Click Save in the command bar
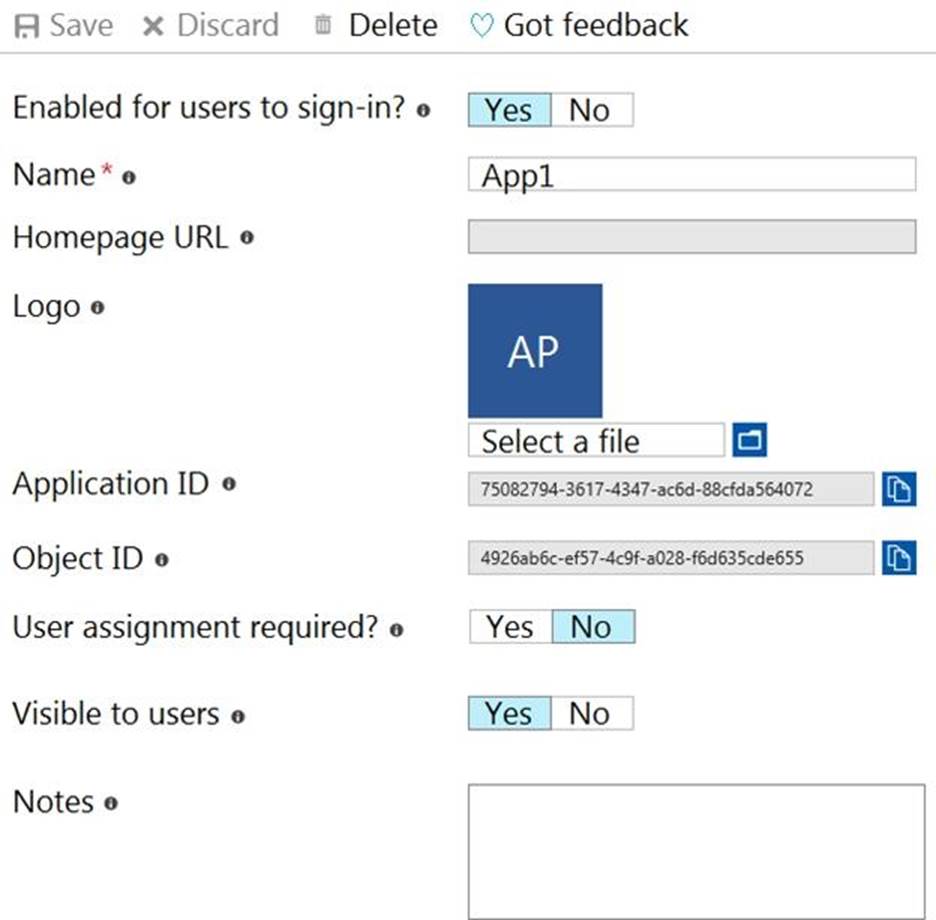936x920 pixels. 62,25
